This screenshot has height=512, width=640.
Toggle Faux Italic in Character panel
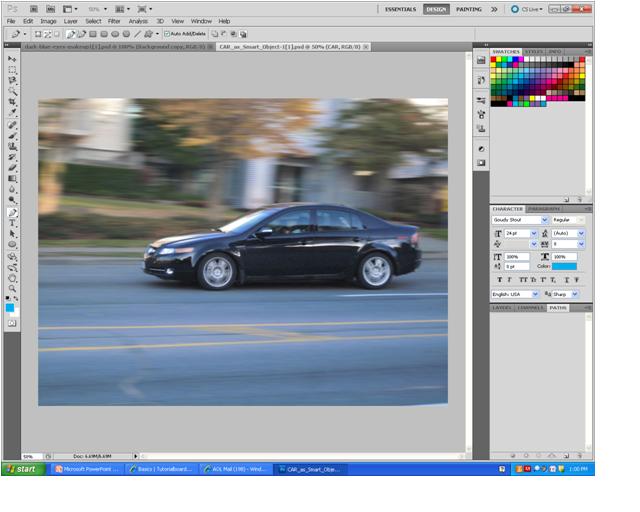509,280
